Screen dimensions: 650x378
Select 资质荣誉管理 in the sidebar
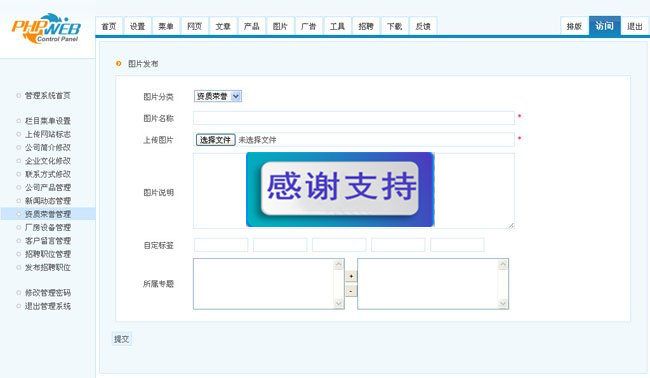point(48,214)
